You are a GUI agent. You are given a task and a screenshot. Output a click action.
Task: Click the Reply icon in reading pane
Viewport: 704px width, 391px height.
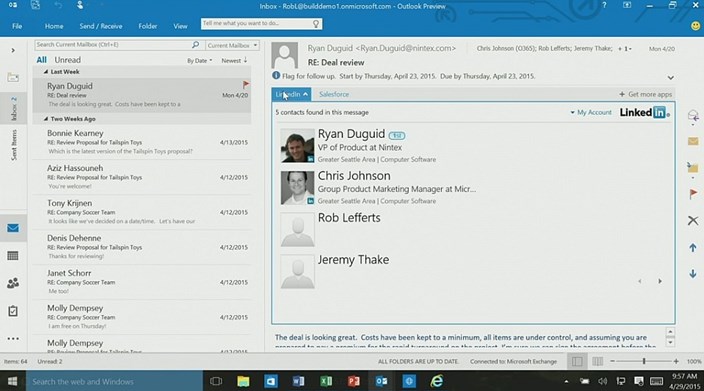693,116
